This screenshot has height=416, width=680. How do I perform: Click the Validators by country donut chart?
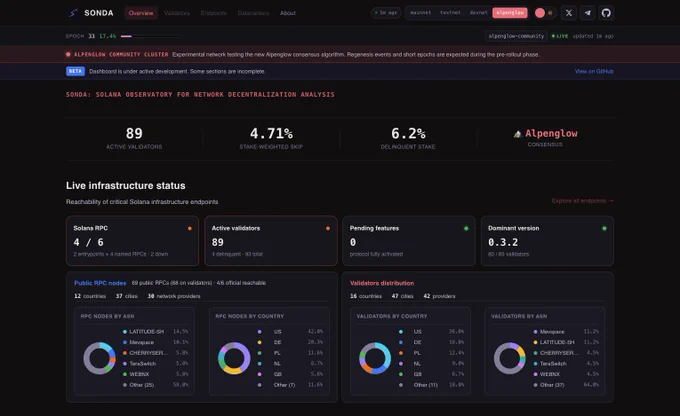pyautogui.click(x=375, y=358)
